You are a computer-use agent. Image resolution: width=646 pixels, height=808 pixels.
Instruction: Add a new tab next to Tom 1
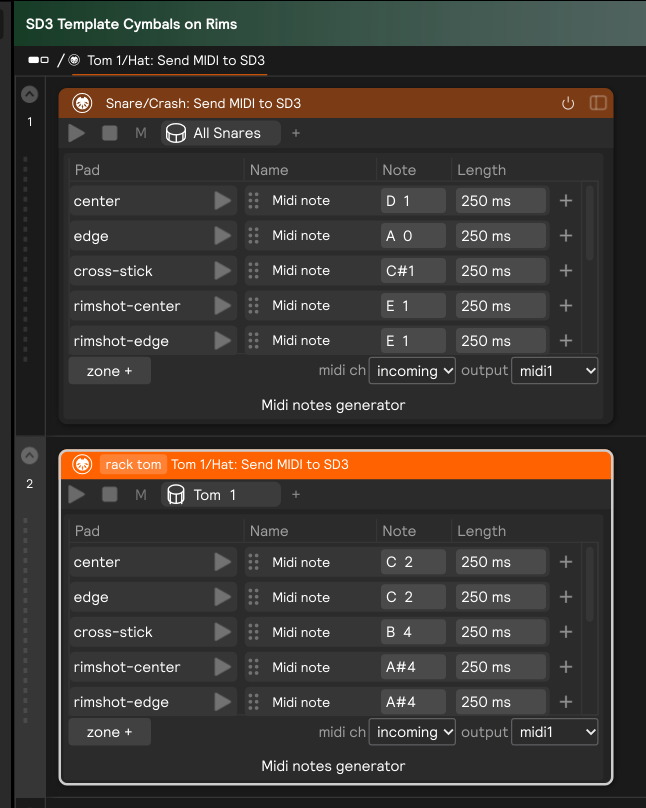click(x=295, y=494)
